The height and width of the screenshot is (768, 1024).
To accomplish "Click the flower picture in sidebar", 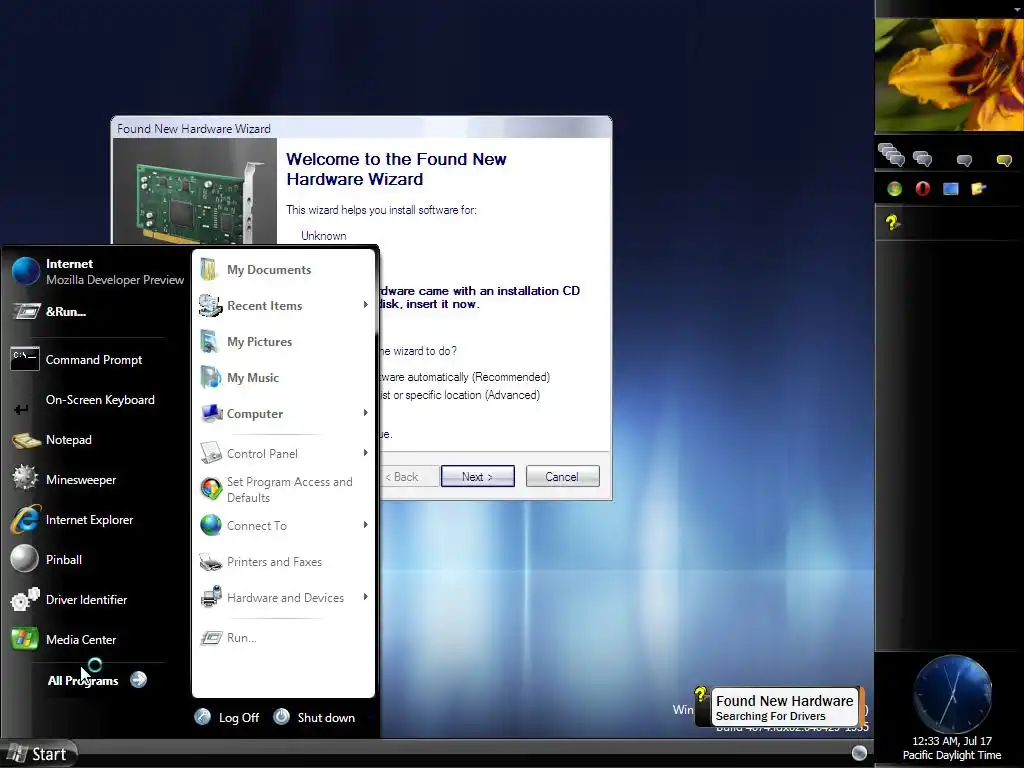I will (x=949, y=75).
